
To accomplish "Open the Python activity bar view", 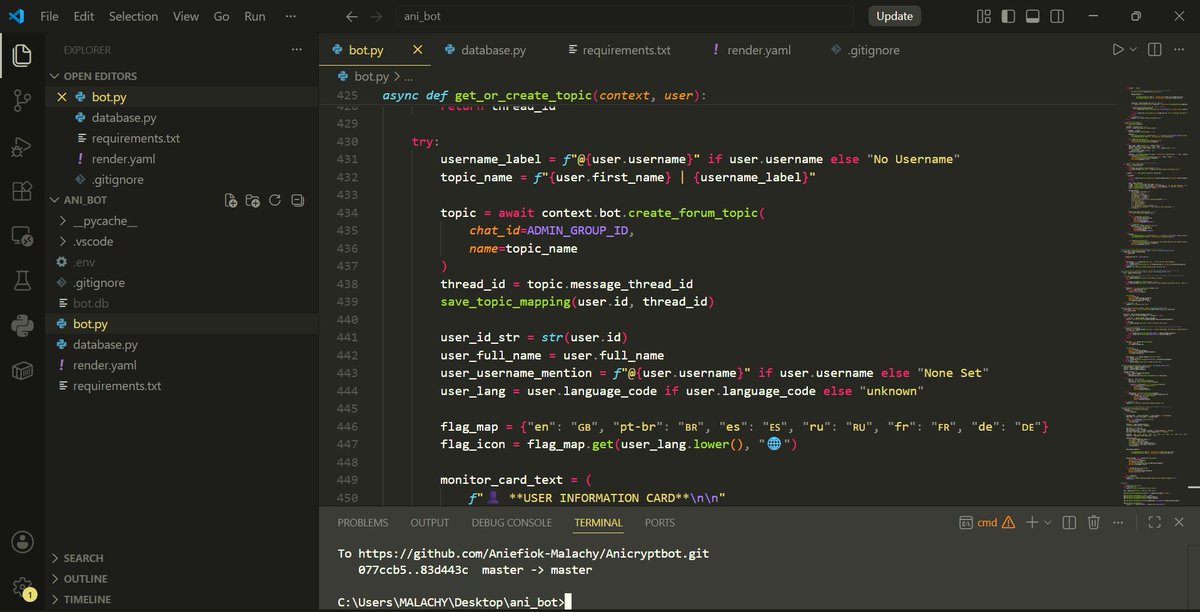I will (x=22, y=326).
